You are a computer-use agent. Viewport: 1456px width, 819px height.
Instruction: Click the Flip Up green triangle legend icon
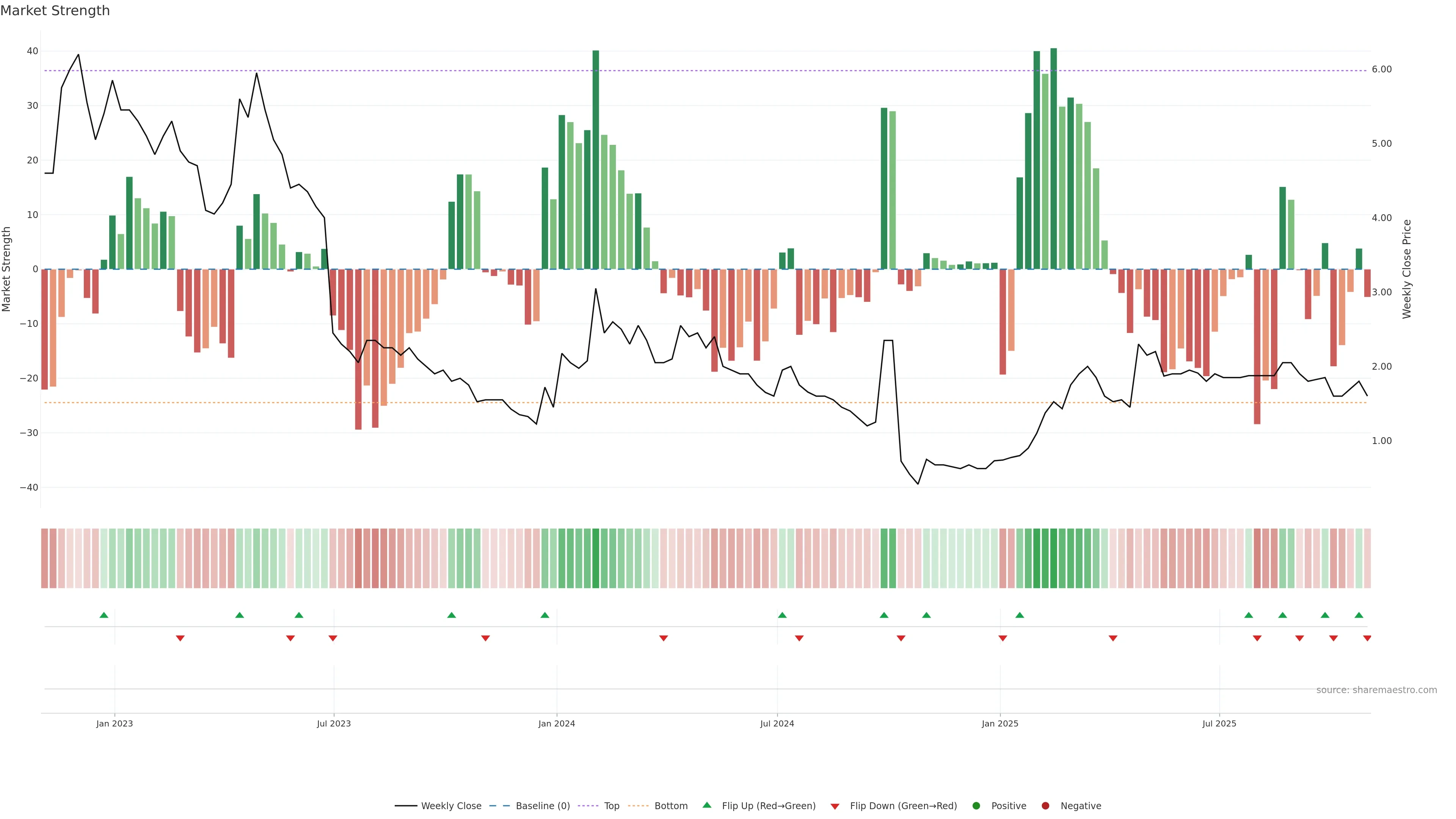706,805
